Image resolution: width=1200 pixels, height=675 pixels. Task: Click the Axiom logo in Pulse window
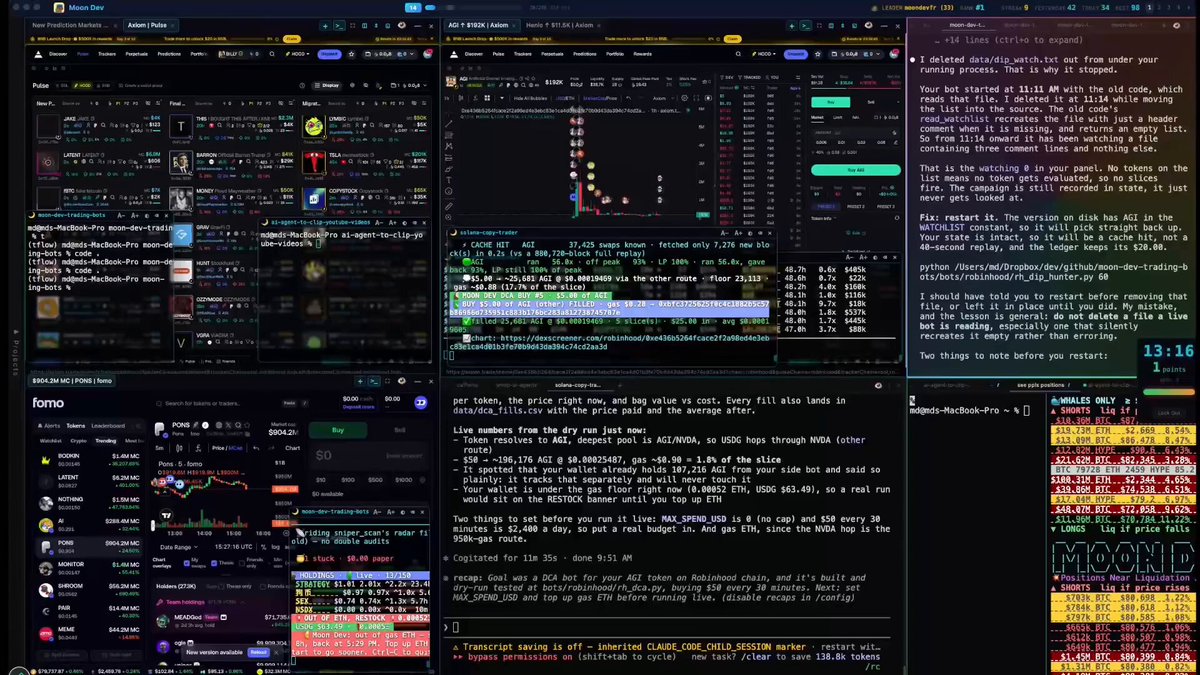click(x=38, y=54)
